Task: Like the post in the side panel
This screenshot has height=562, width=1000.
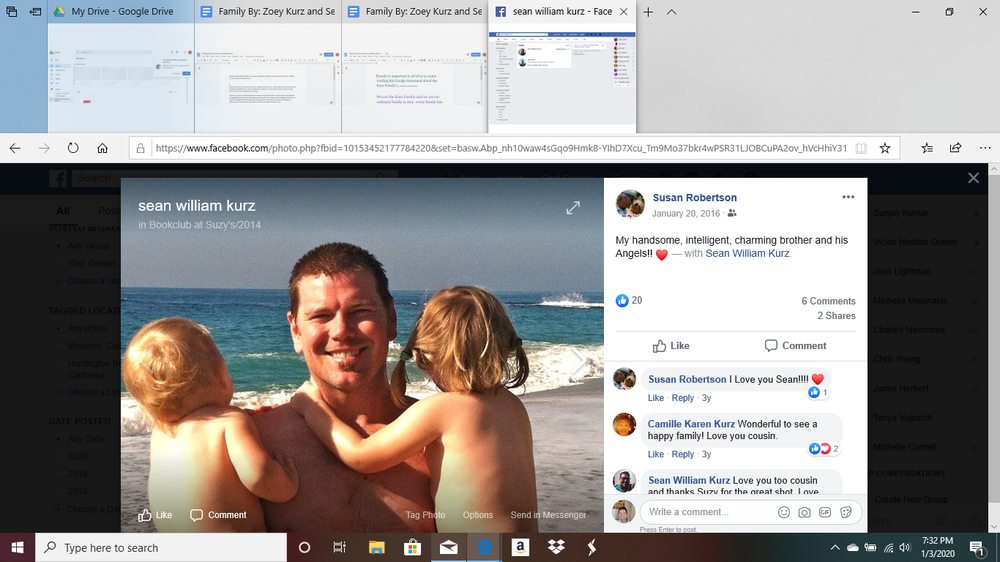Action: coord(671,345)
